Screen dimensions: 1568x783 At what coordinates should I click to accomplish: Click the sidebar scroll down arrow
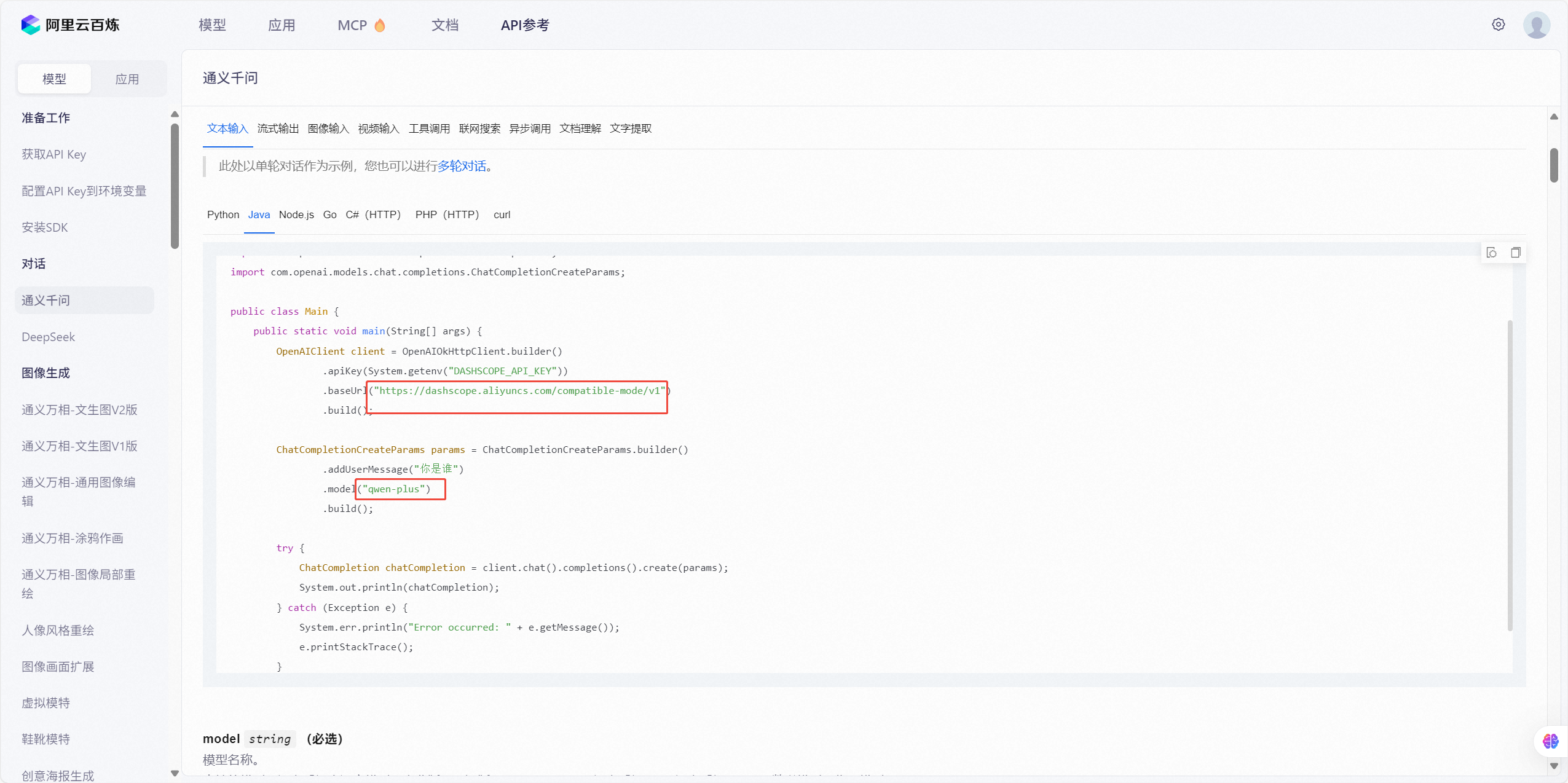(x=175, y=773)
